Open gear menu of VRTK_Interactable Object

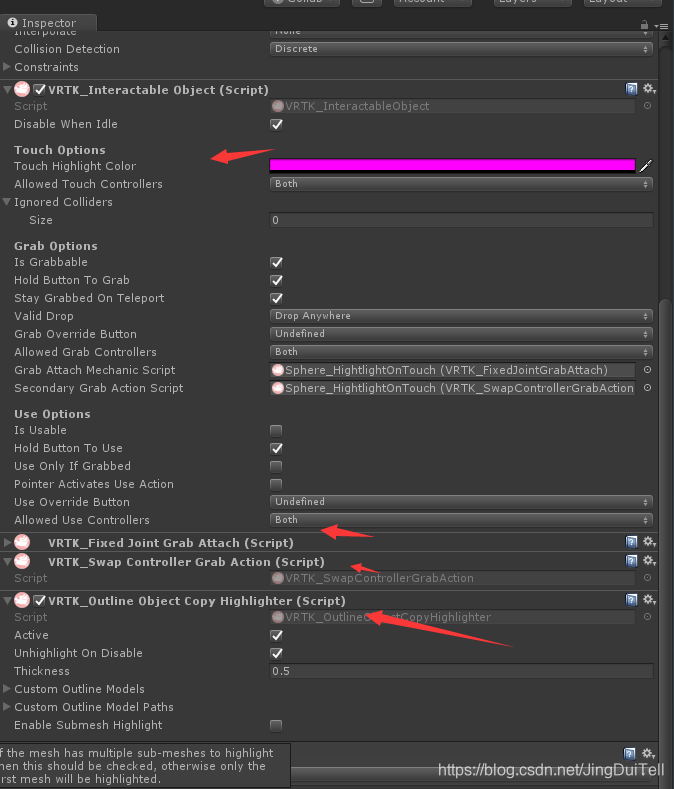(649, 89)
